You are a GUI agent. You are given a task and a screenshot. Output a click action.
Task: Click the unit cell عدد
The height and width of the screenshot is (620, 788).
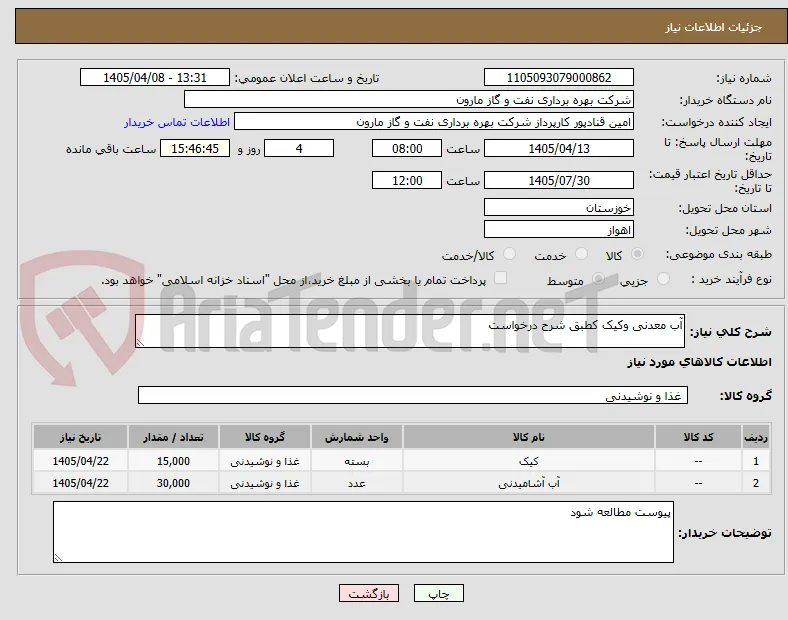tap(357, 483)
